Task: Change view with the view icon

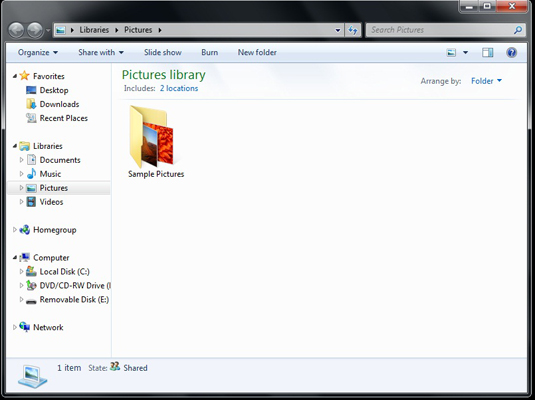Action: pos(451,53)
